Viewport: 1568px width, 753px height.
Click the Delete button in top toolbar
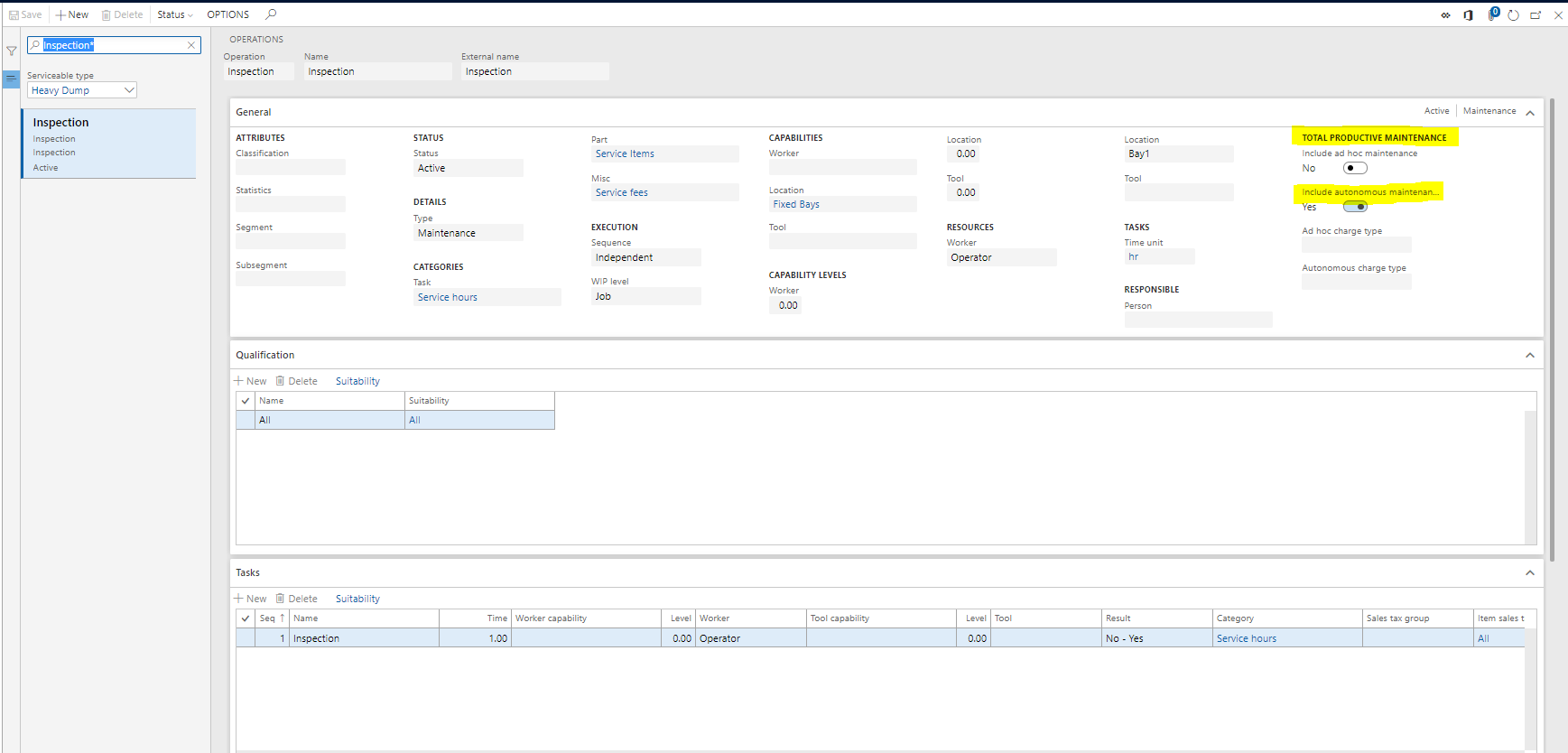click(122, 14)
